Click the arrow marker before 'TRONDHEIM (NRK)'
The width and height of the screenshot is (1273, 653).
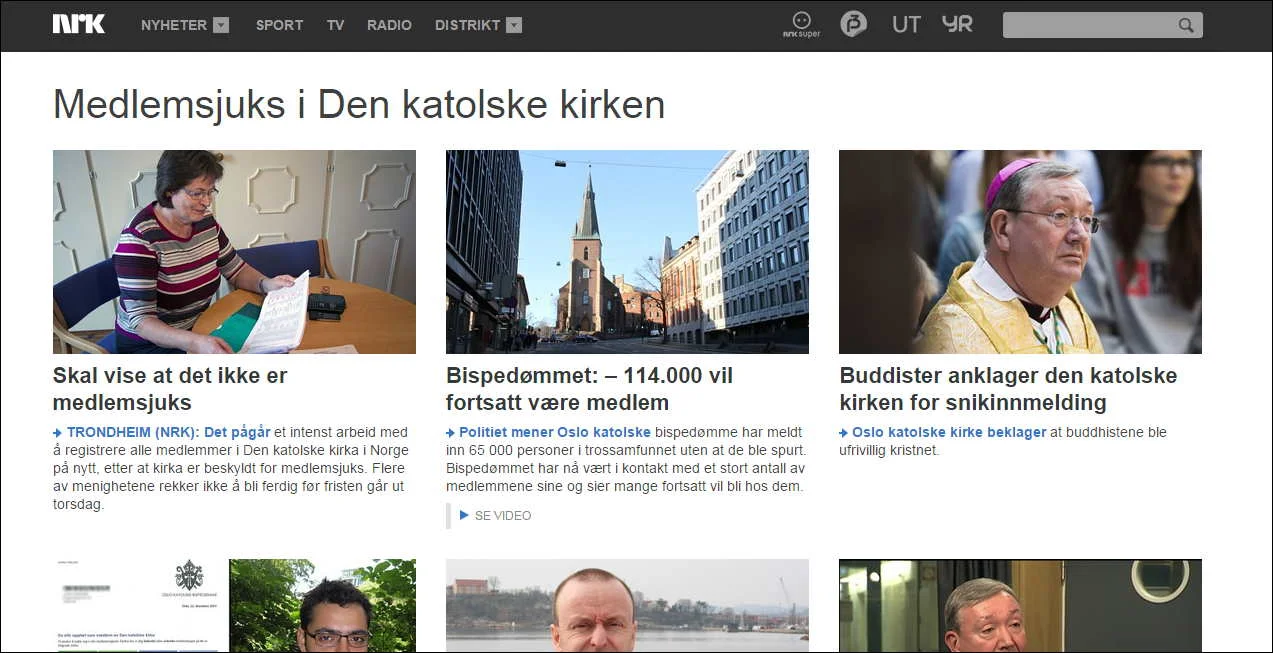[x=59, y=432]
